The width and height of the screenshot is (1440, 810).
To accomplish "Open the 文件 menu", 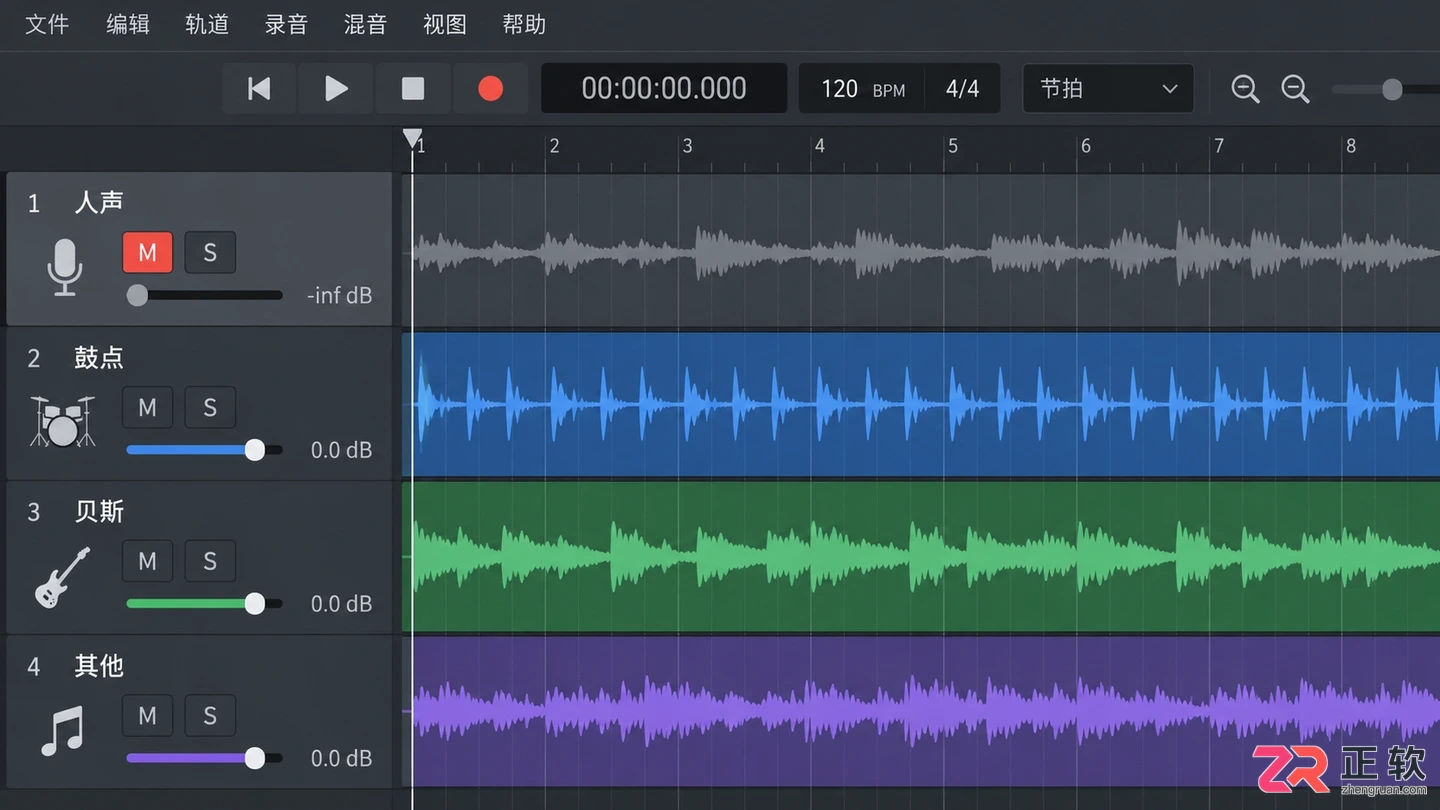I will [x=47, y=24].
